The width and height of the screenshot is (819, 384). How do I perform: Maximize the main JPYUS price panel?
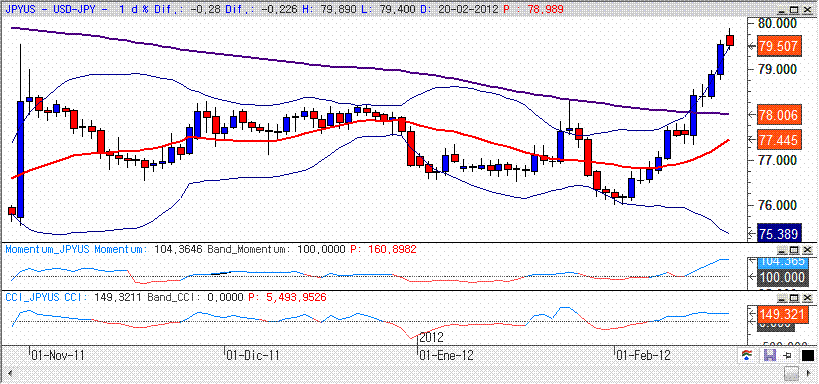tap(794, 10)
